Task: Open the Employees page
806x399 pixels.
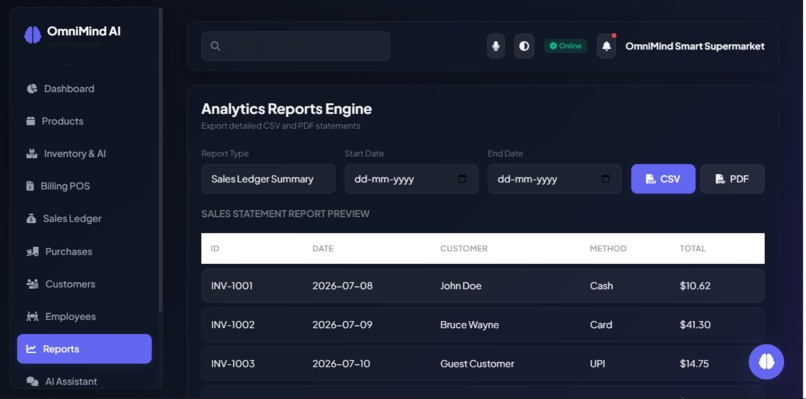Action: click(x=84, y=316)
